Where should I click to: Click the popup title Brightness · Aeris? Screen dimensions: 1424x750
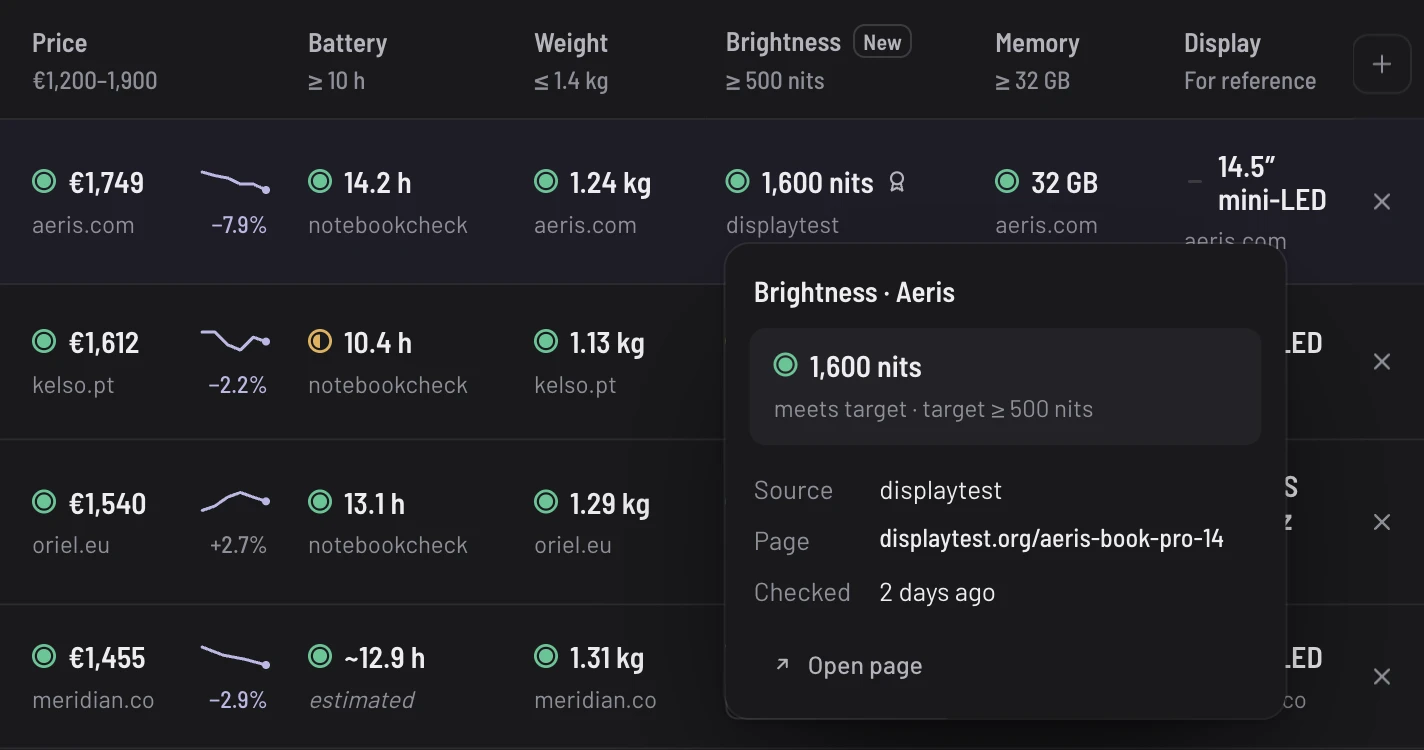pyautogui.click(x=854, y=292)
